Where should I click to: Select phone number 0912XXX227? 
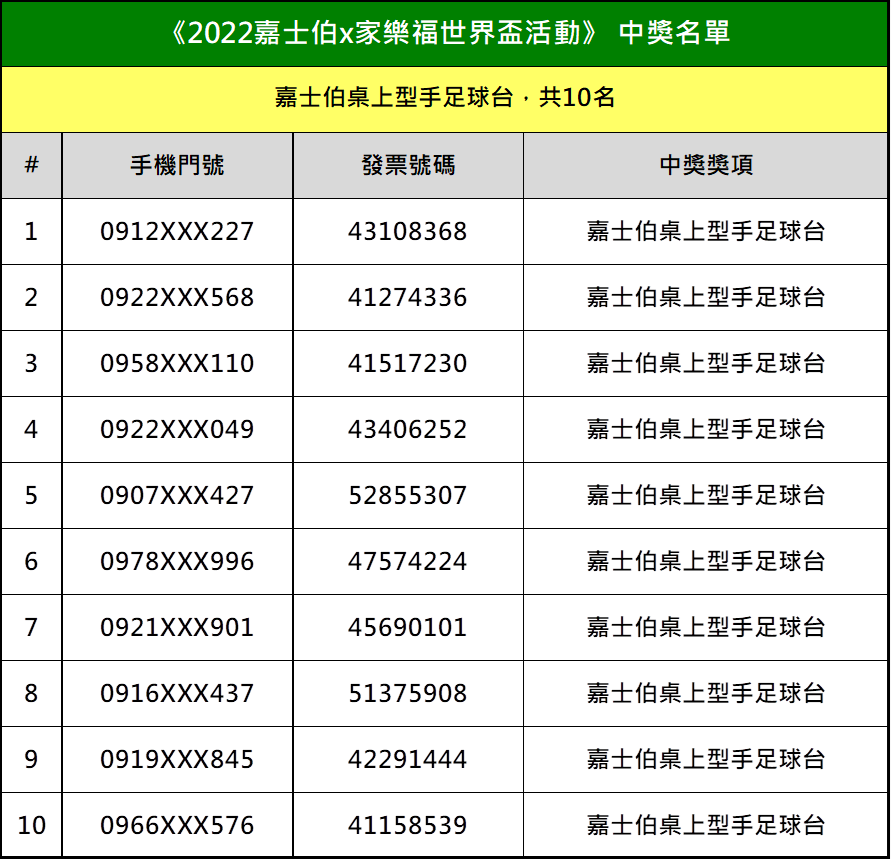(x=177, y=231)
